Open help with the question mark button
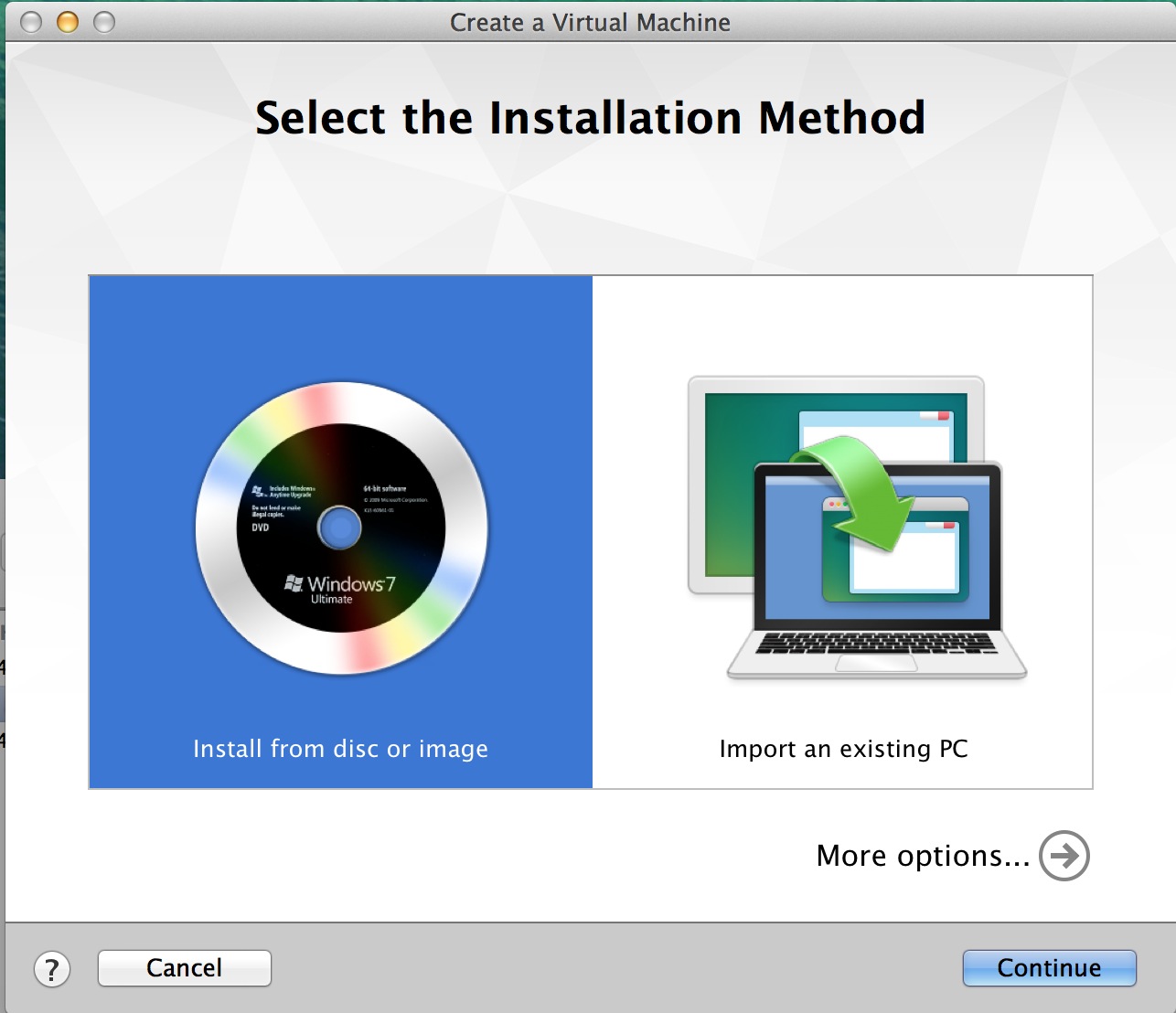1176x1013 pixels. pos(52,969)
